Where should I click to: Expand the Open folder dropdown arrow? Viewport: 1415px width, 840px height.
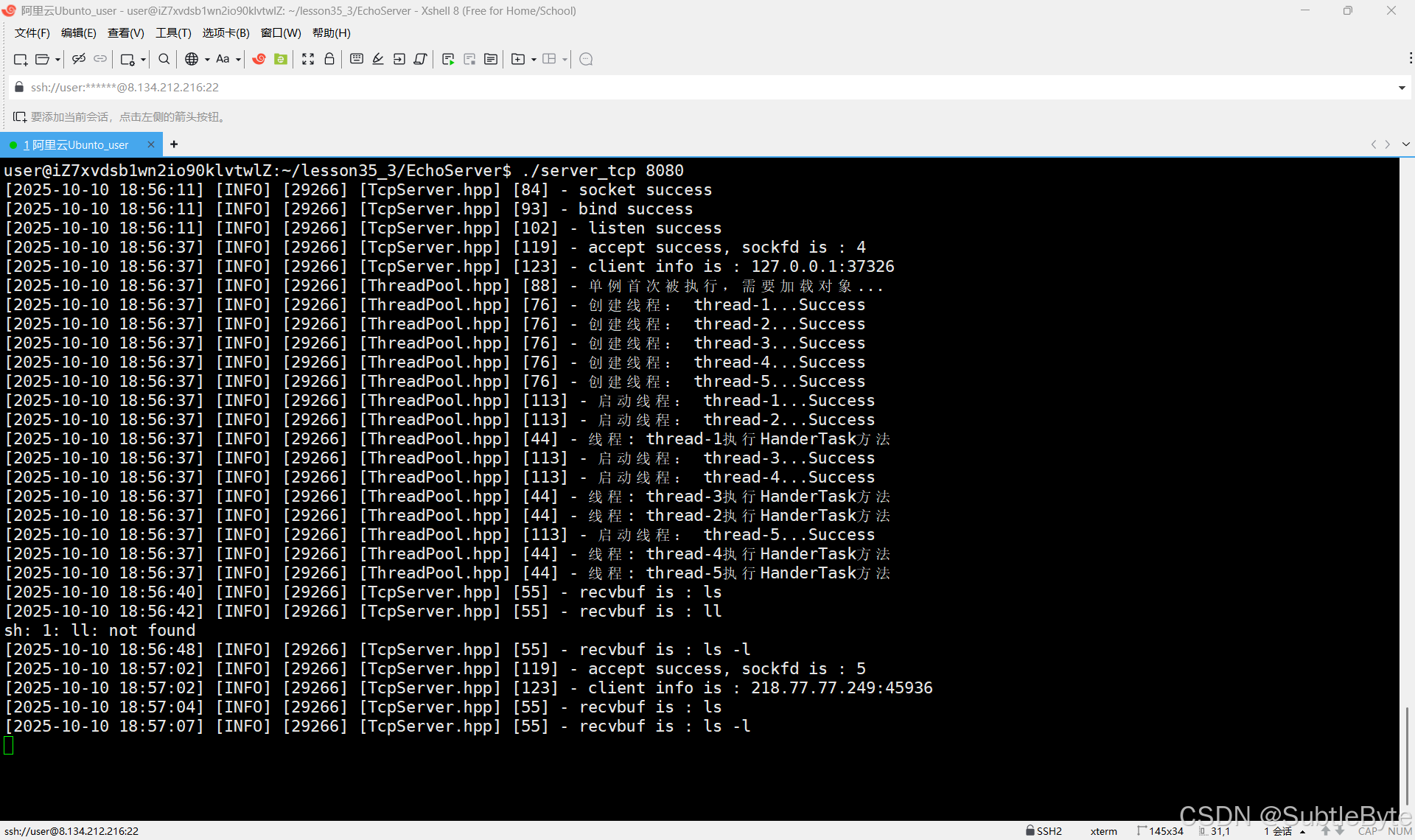pos(57,60)
